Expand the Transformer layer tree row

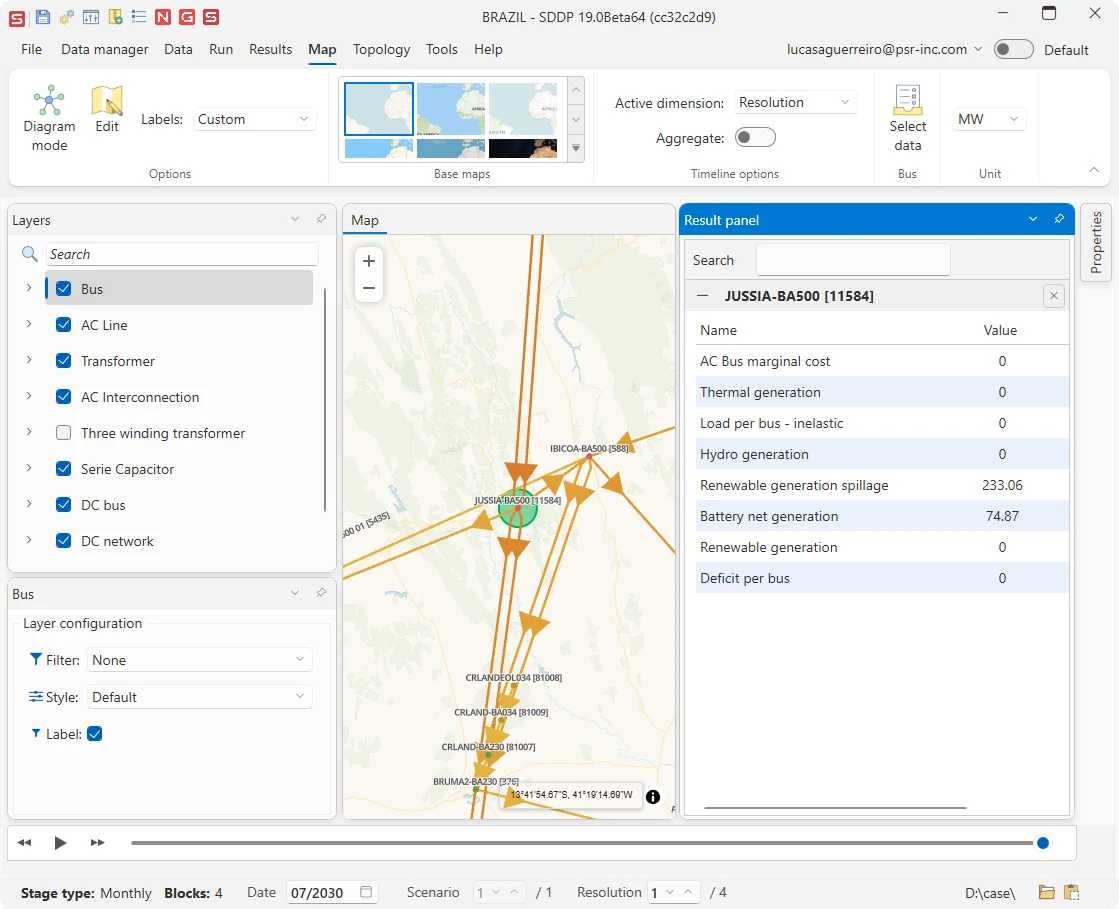click(x=29, y=360)
